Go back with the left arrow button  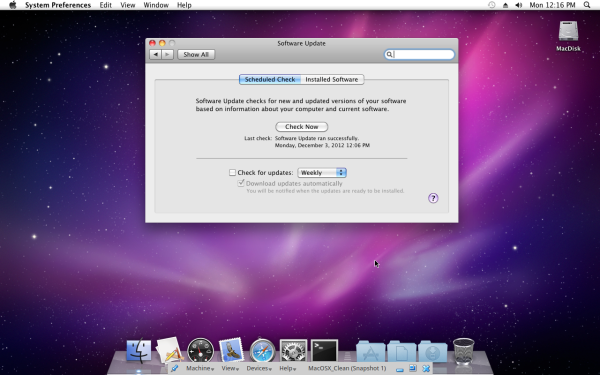155,54
